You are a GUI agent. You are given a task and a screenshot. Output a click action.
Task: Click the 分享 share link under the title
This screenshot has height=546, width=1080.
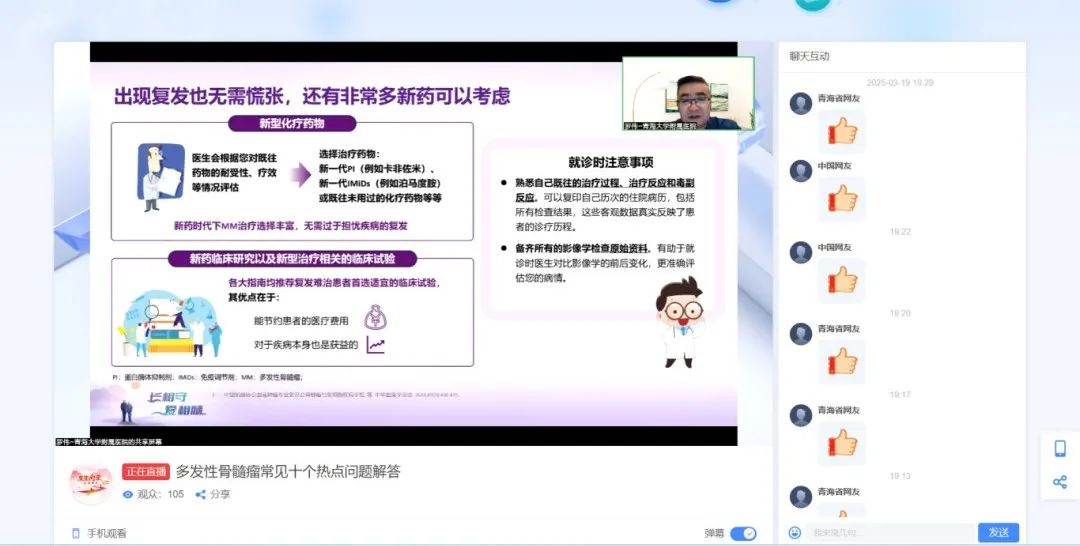[213, 494]
